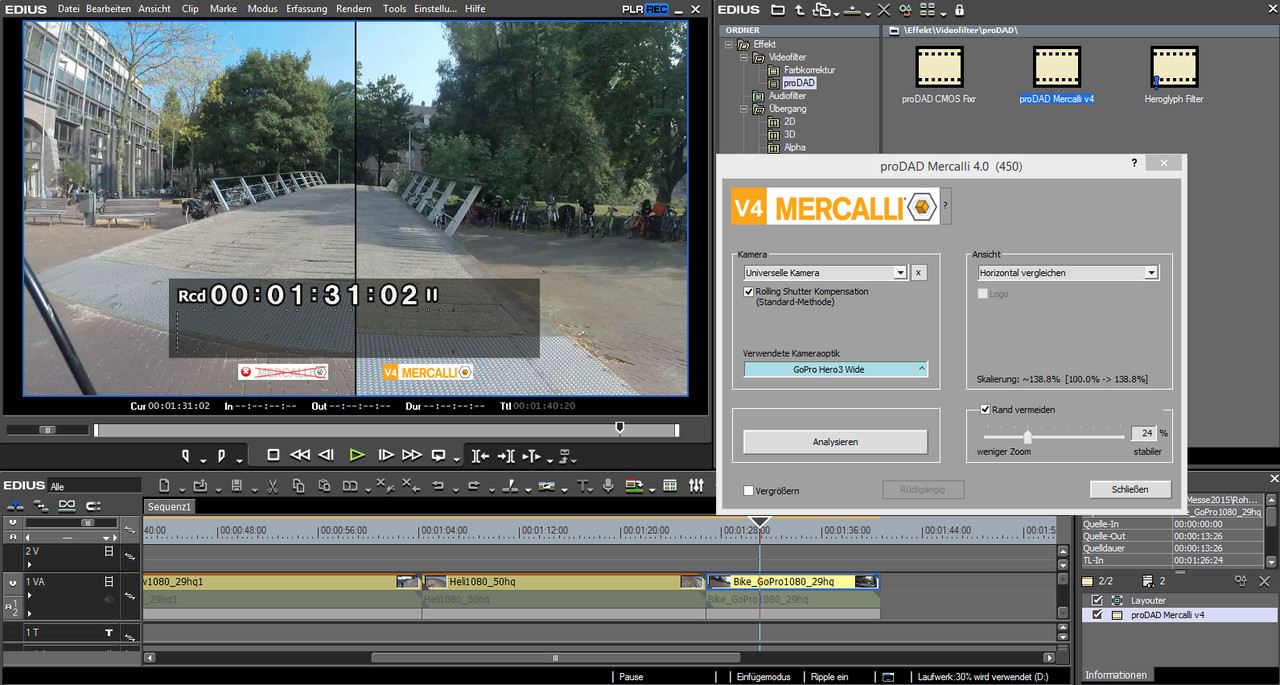Screen dimensions: 1280x685
Task: Click up-one-level arrow in effect palette
Action: (x=799, y=10)
